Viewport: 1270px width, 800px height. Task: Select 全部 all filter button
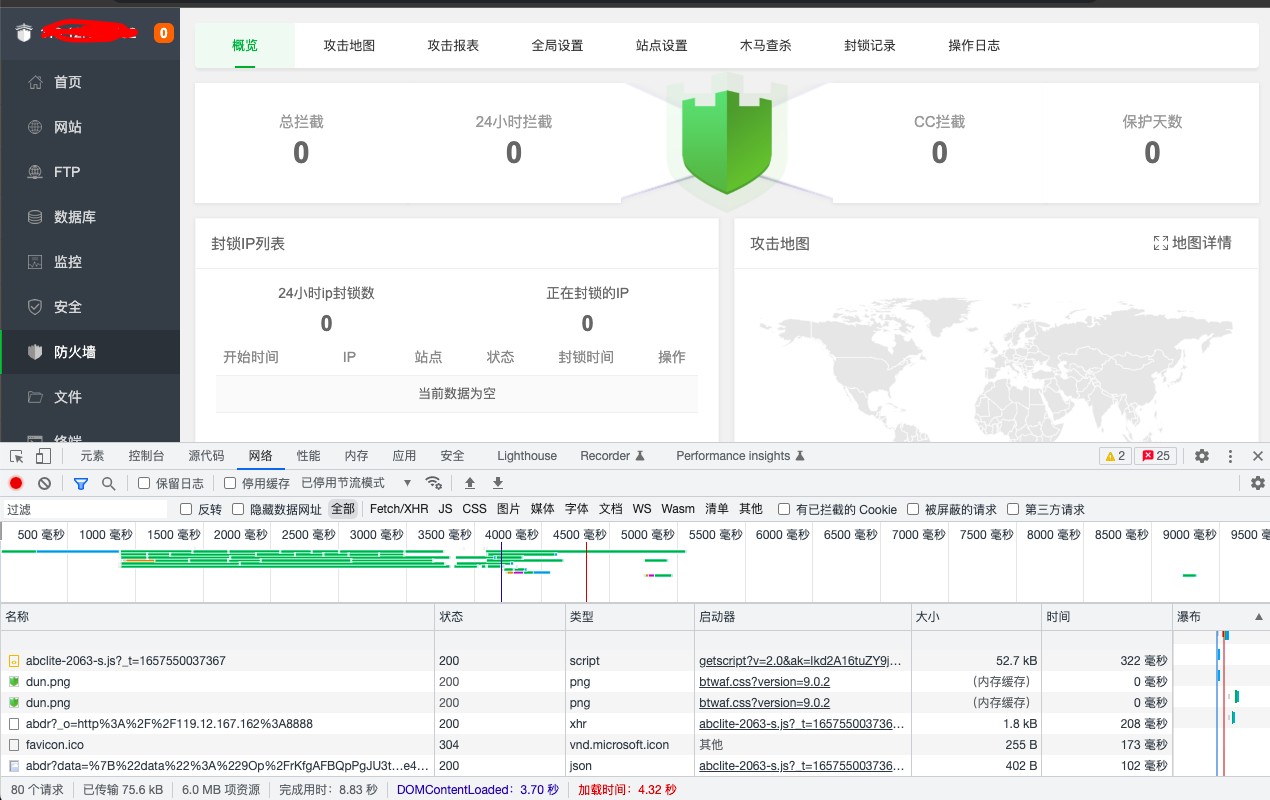343,509
